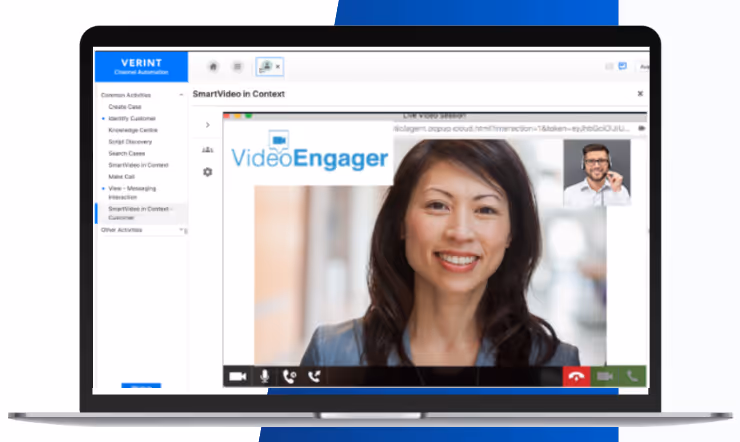This screenshot has height=442, width=740.
Task: Click the call transfer phone icon
Action: (314, 376)
